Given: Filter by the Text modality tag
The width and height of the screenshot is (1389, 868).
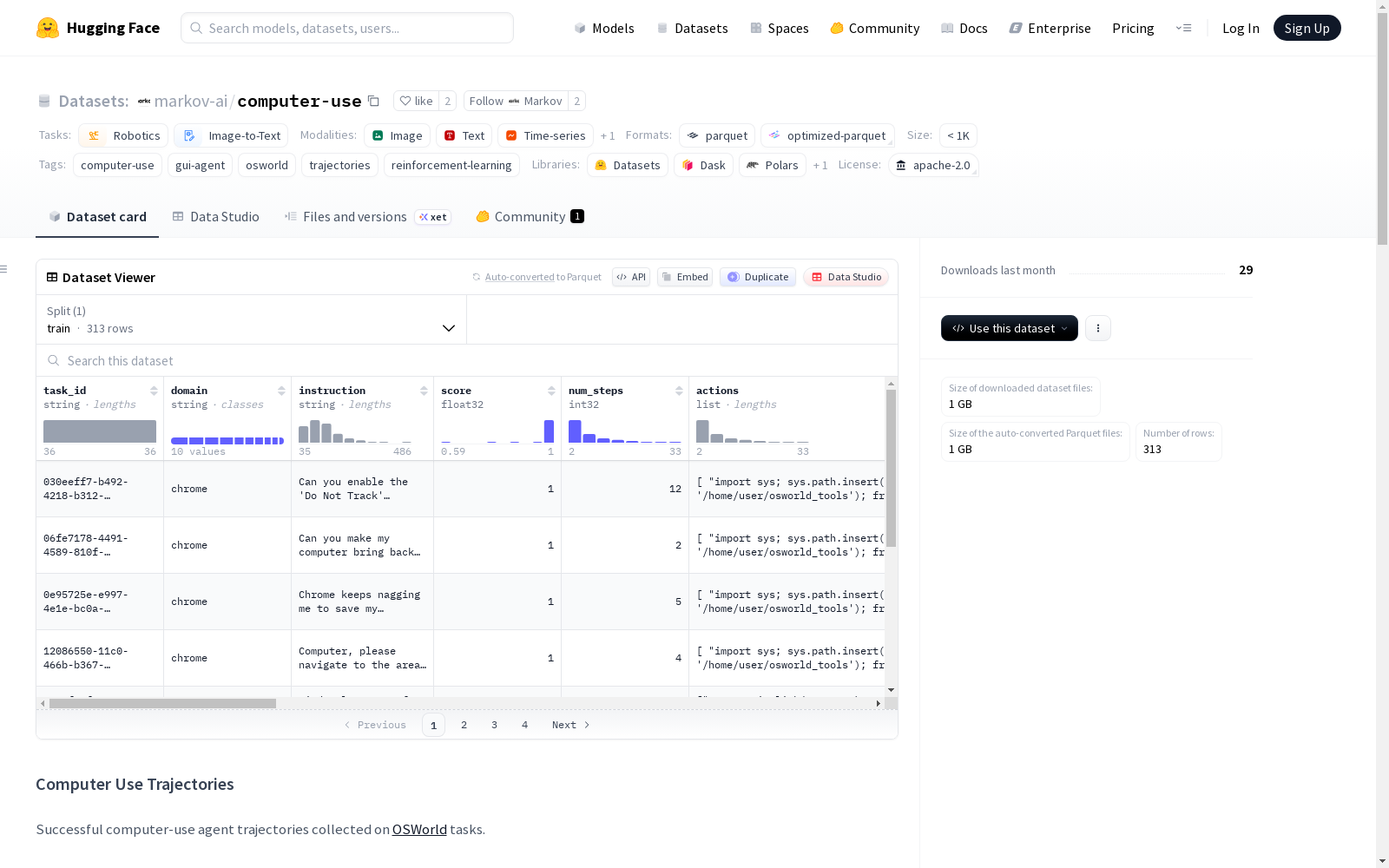Looking at the screenshot, I should click(464, 135).
